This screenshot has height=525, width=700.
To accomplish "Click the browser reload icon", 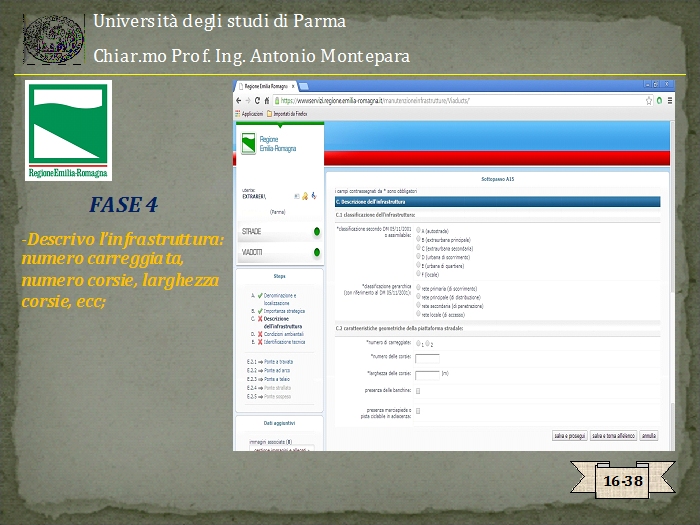I will coord(257,101).
